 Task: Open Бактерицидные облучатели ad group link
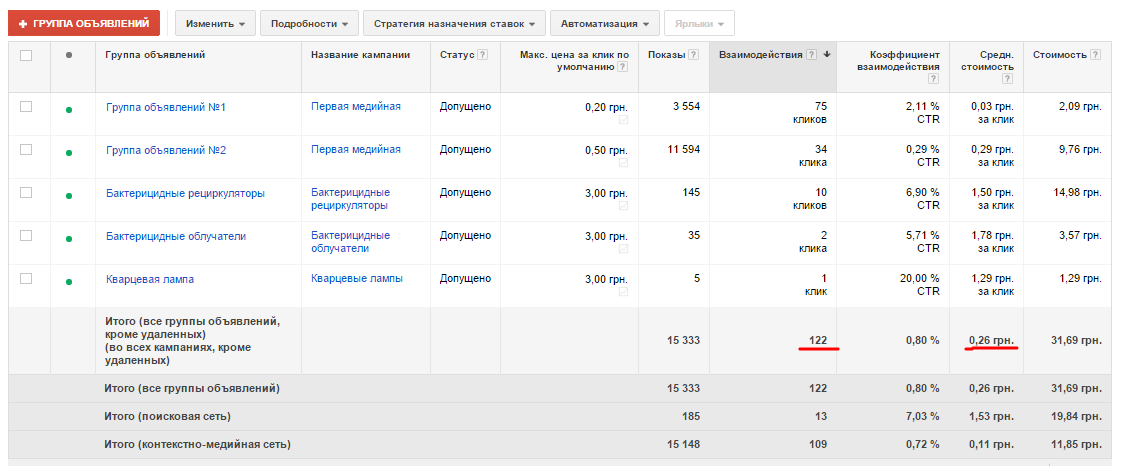pyautogui.click(x=176, y=236)
